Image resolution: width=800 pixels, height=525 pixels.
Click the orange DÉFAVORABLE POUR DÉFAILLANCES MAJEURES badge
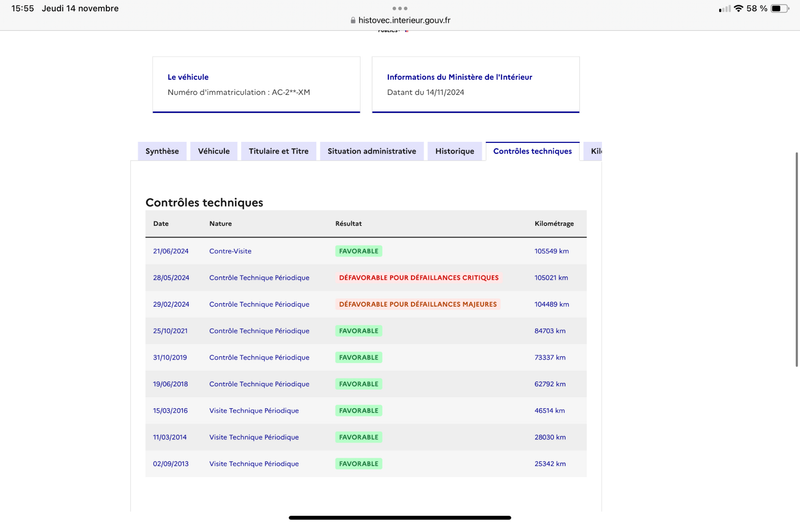(418, 304)
